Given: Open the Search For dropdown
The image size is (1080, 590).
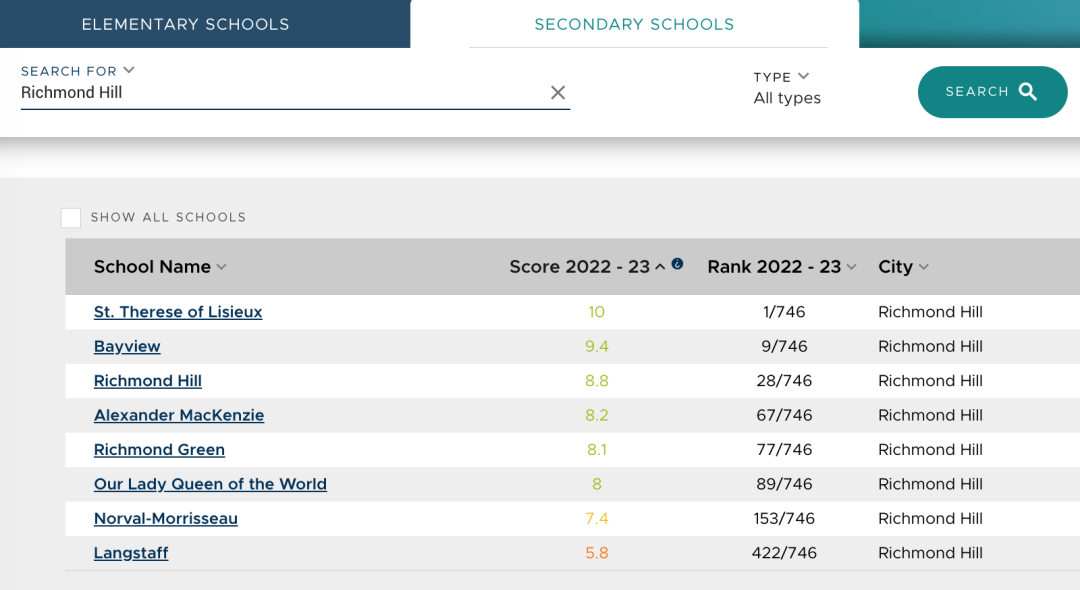Looking at the screenshot, I should [x=77, y=71].
